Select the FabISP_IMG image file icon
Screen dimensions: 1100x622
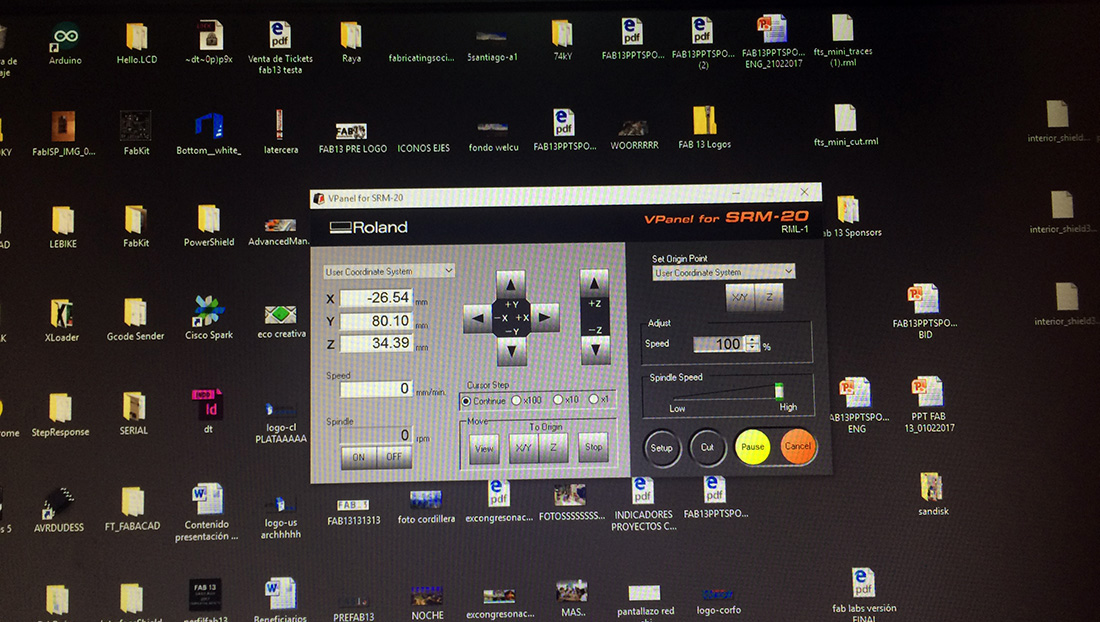pyautogui.click(x=63, y=133)
